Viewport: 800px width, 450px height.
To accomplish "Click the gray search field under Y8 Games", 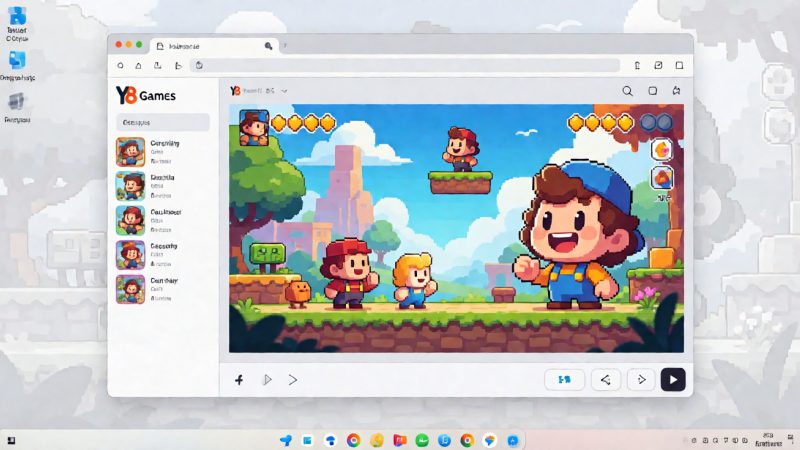I will tap(163, 122).
